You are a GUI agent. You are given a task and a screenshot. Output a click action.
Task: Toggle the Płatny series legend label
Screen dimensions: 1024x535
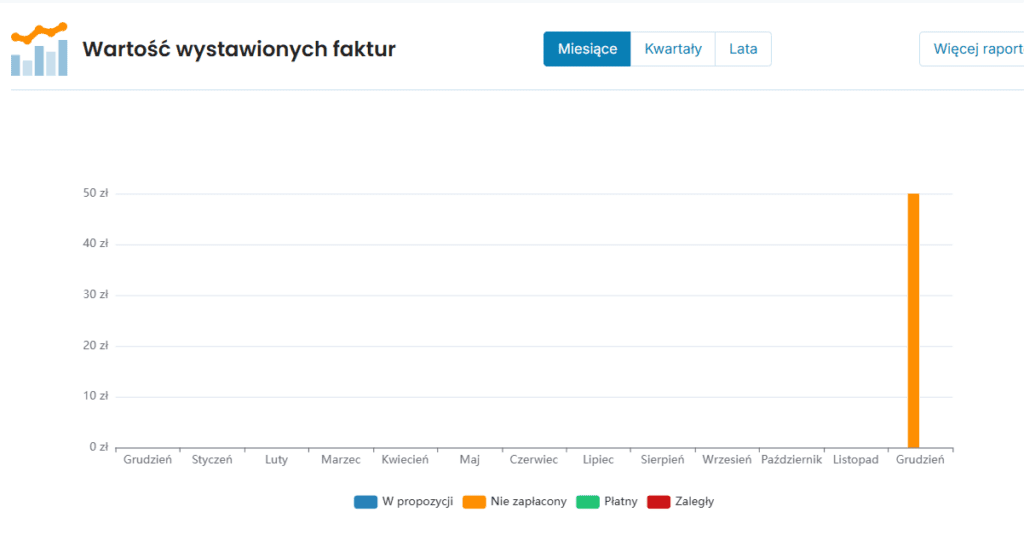point(620,502)
